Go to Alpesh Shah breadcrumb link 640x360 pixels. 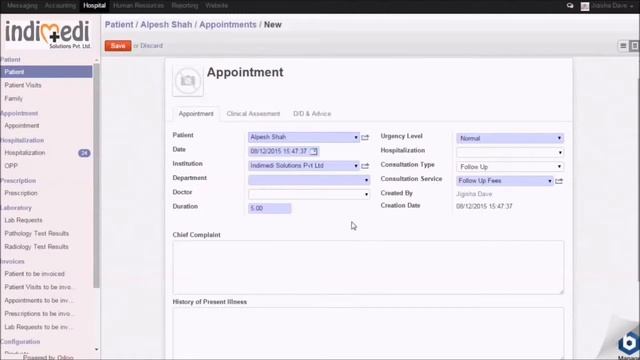[166, 25]
